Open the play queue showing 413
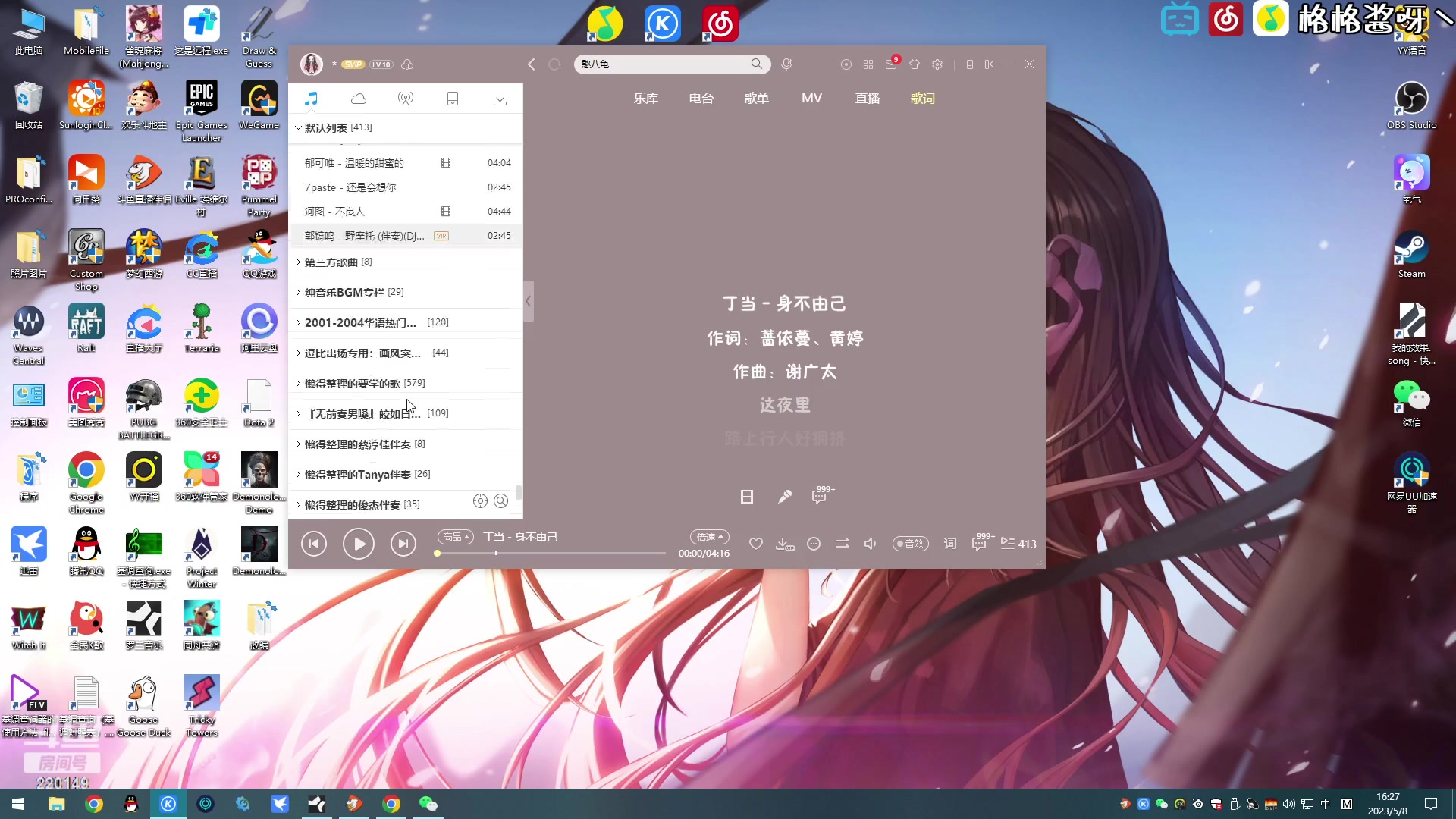 point(1018,544)
